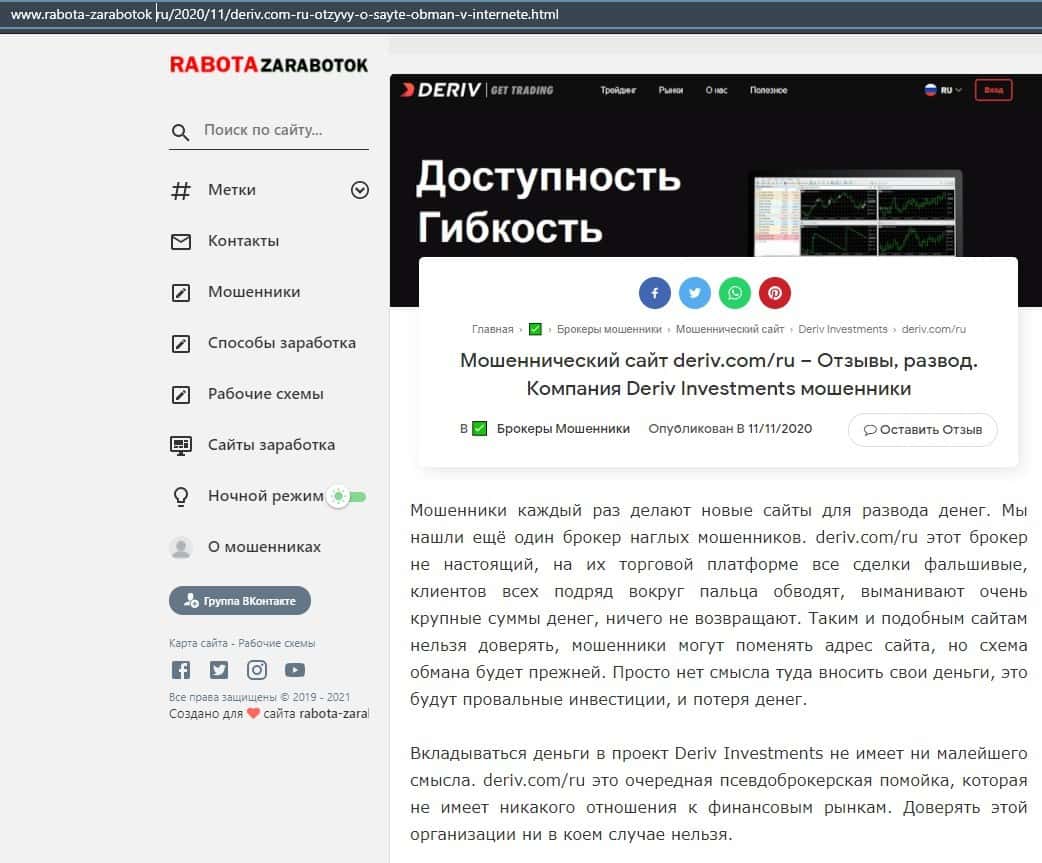Open the sidebar Instagram icon
Screen dimensions: 1042x863
coord(257,670)
